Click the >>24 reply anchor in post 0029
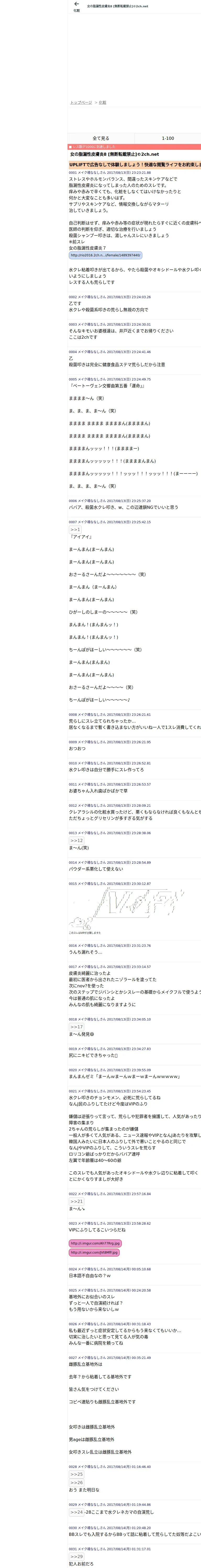This screenshot has width=201, height=1568. [x=76, y=1512]
